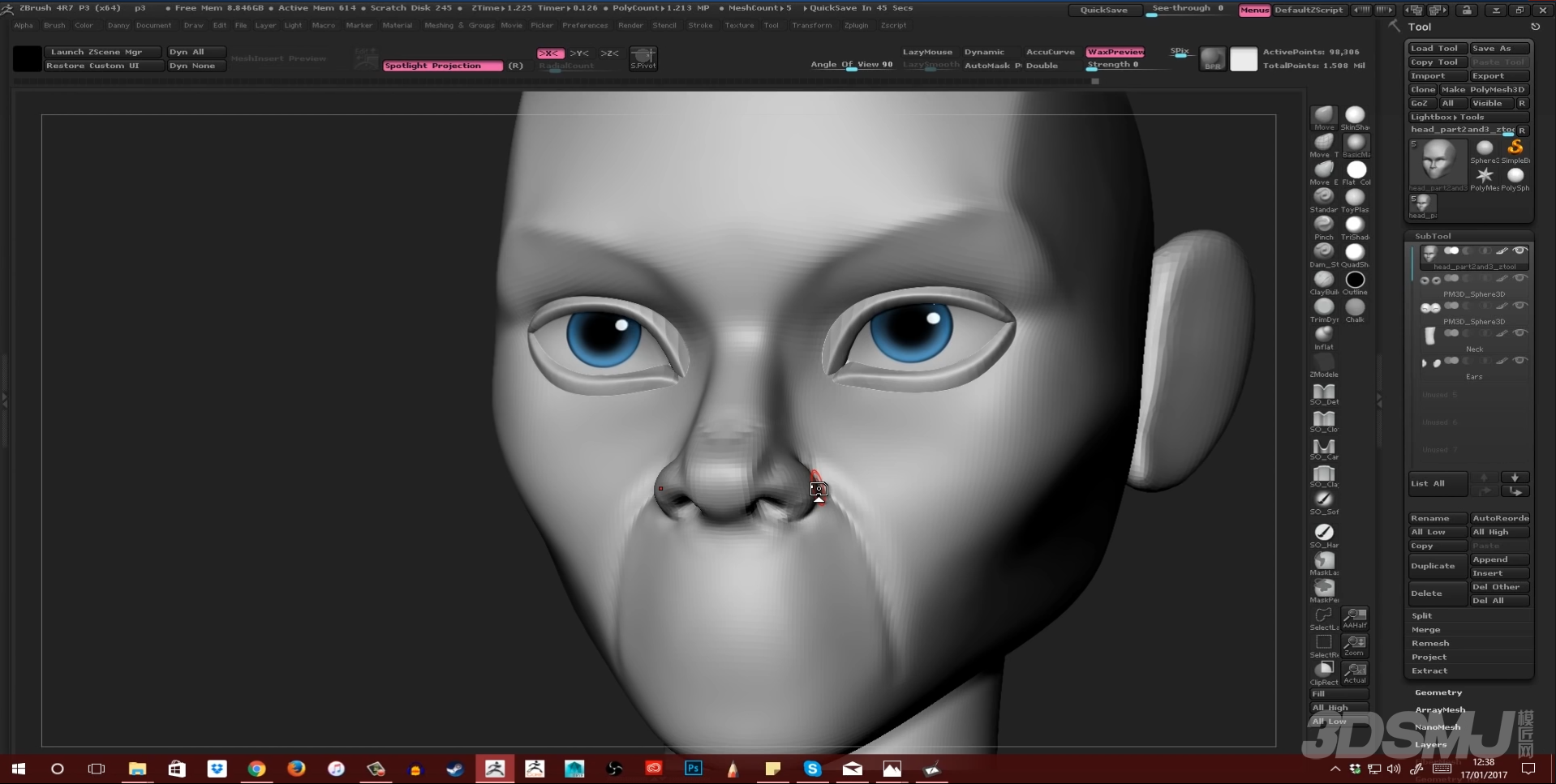Click the Append button
This screenshot has width=1556, height=784.
[x=1499, y=559]
